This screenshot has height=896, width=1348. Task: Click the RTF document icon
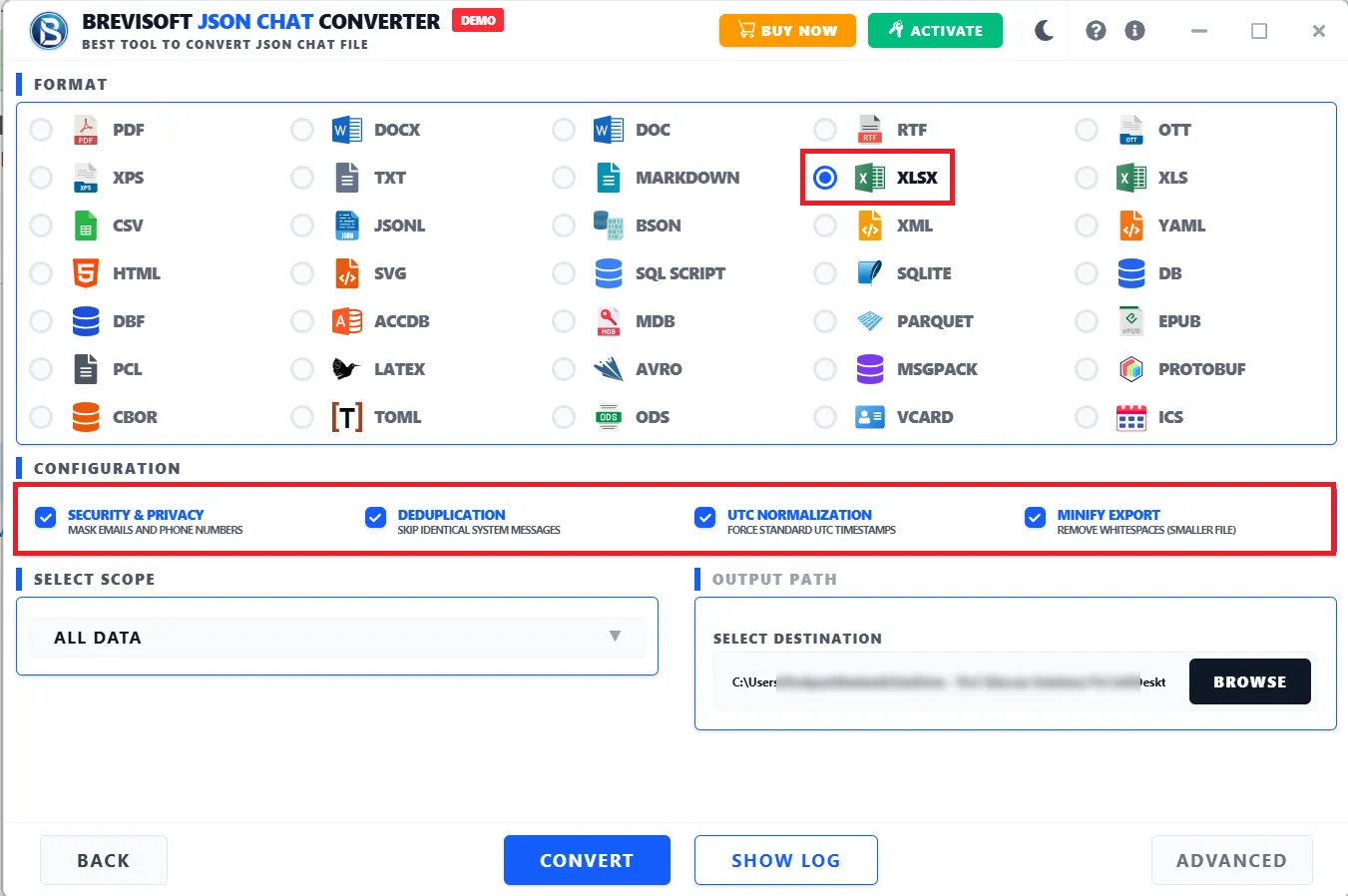870,130
